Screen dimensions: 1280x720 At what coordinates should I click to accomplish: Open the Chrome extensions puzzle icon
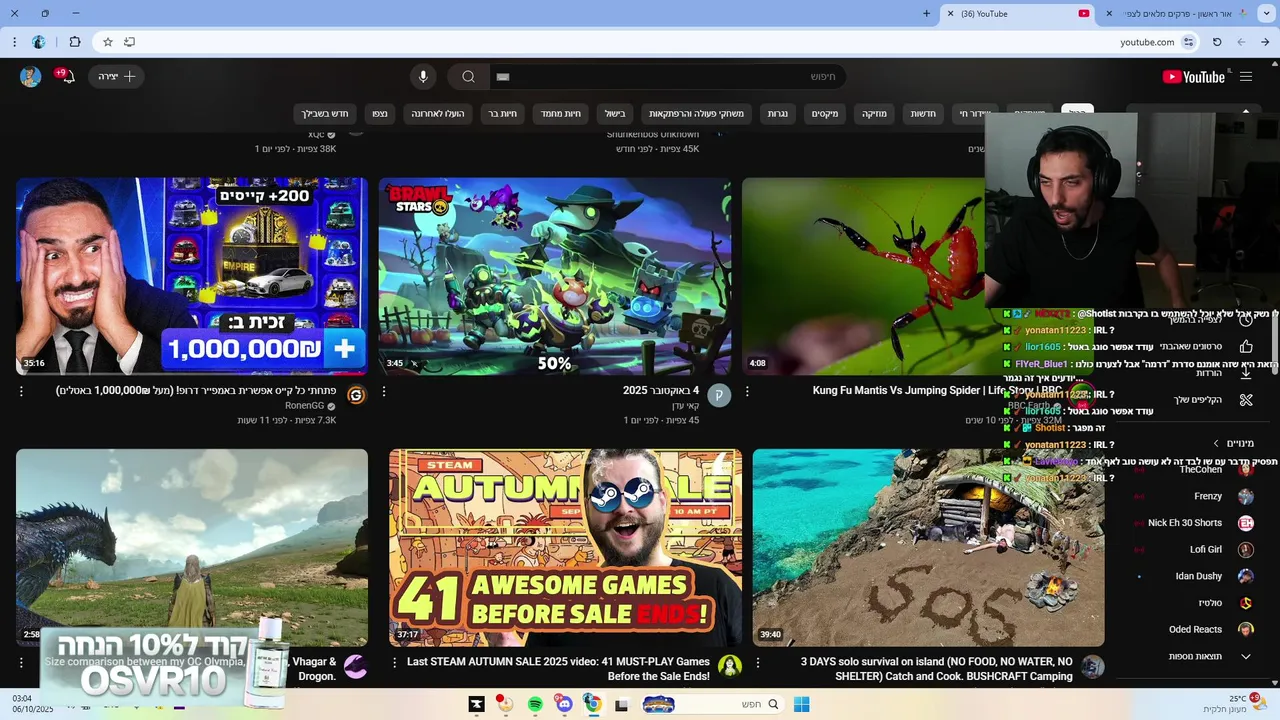75,42
